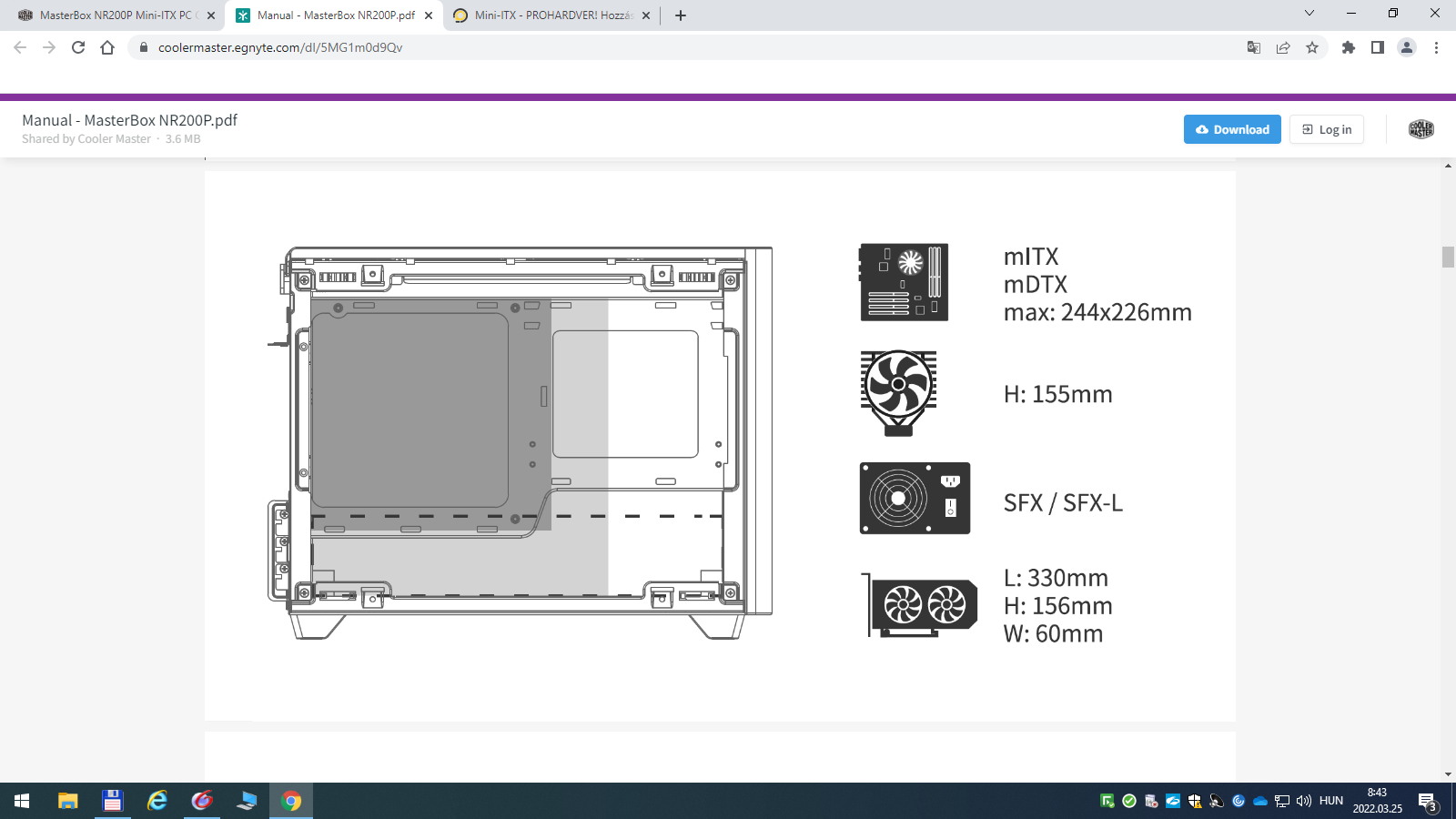
Task: Open a new browser tab
Action: (x=681, y=15)
